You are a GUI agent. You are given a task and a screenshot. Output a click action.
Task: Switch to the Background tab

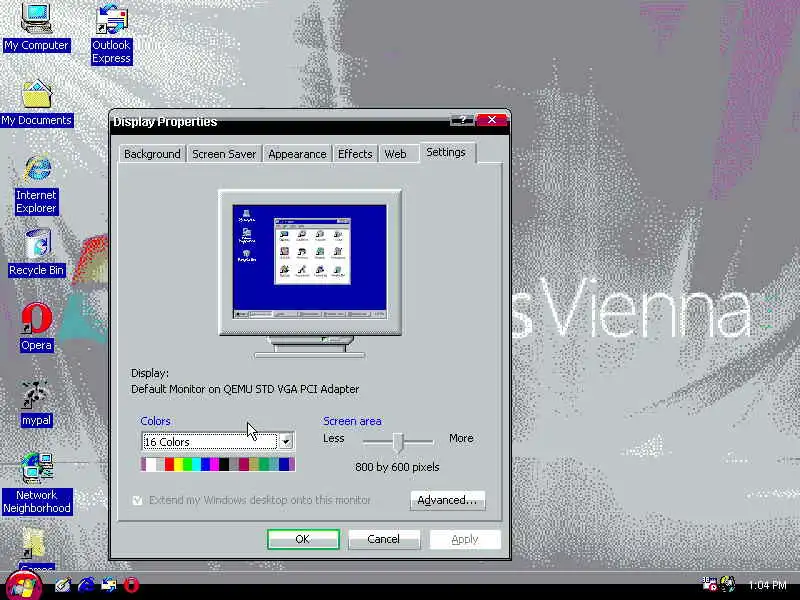pos(152,154)
